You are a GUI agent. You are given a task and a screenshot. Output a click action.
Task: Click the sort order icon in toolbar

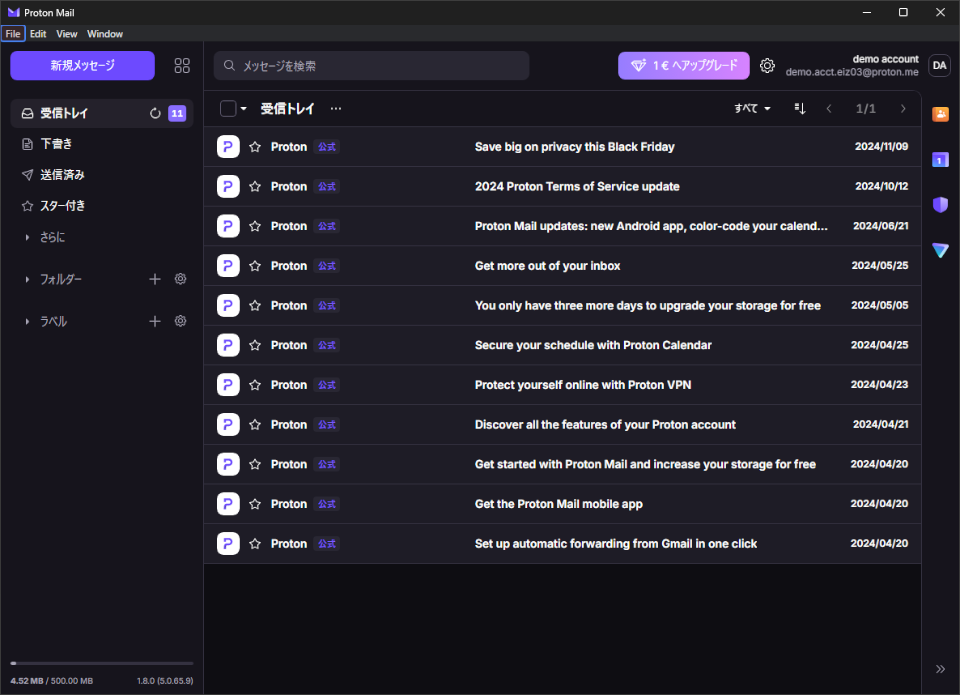point(800,108)
